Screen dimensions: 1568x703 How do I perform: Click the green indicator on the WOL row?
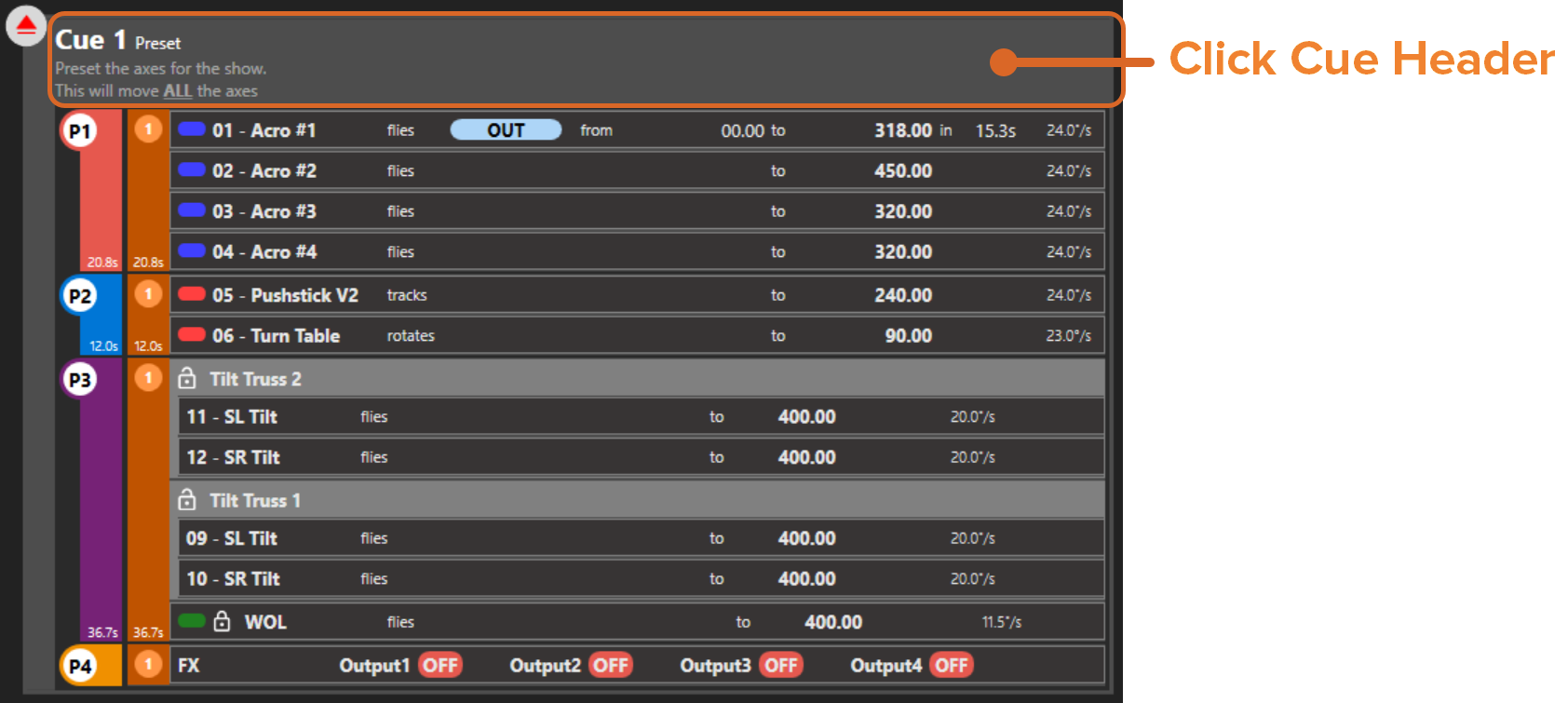pyautogui.click(x=192, y=621)
